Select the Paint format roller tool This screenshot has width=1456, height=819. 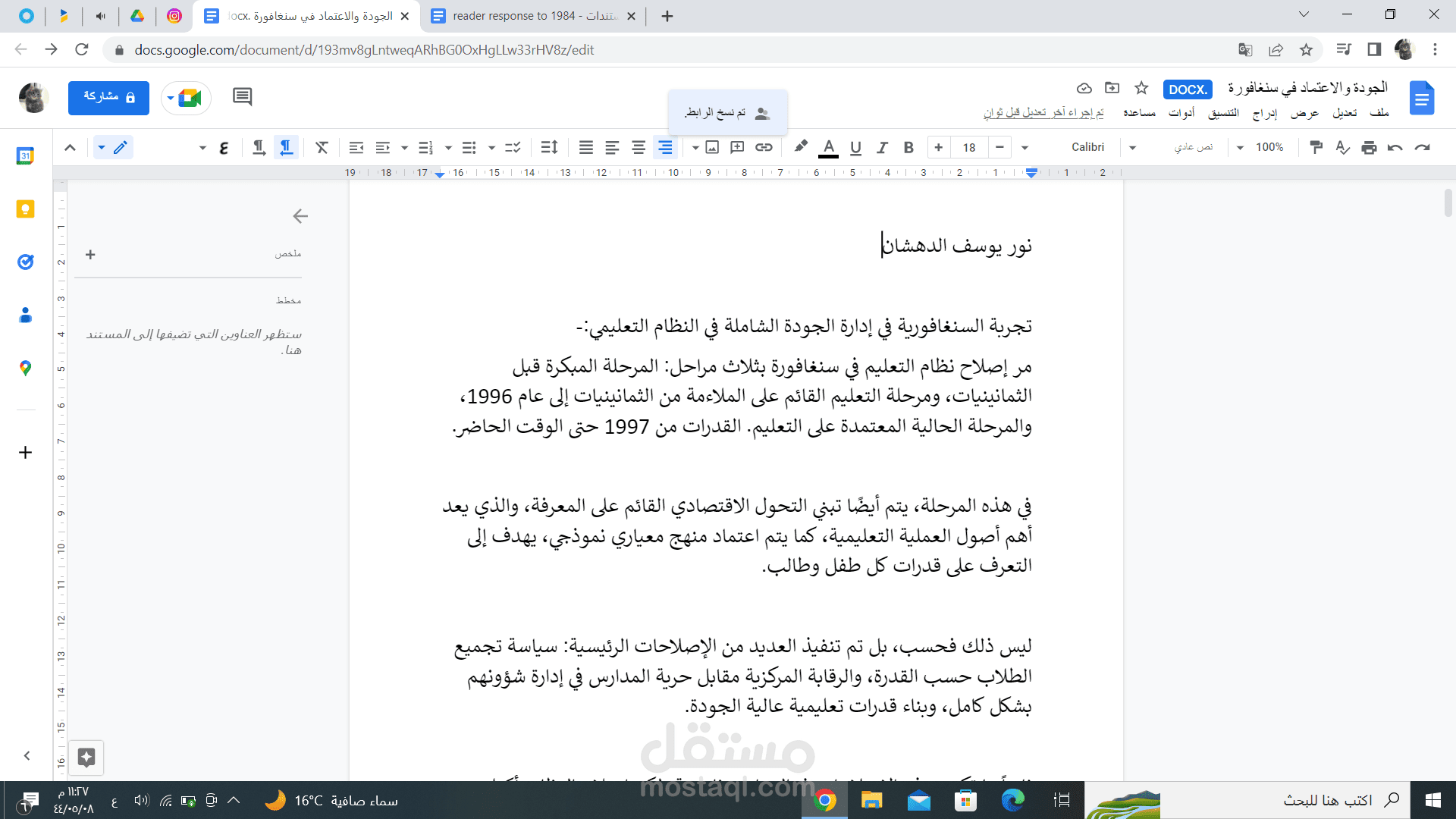click(1316, 147)
